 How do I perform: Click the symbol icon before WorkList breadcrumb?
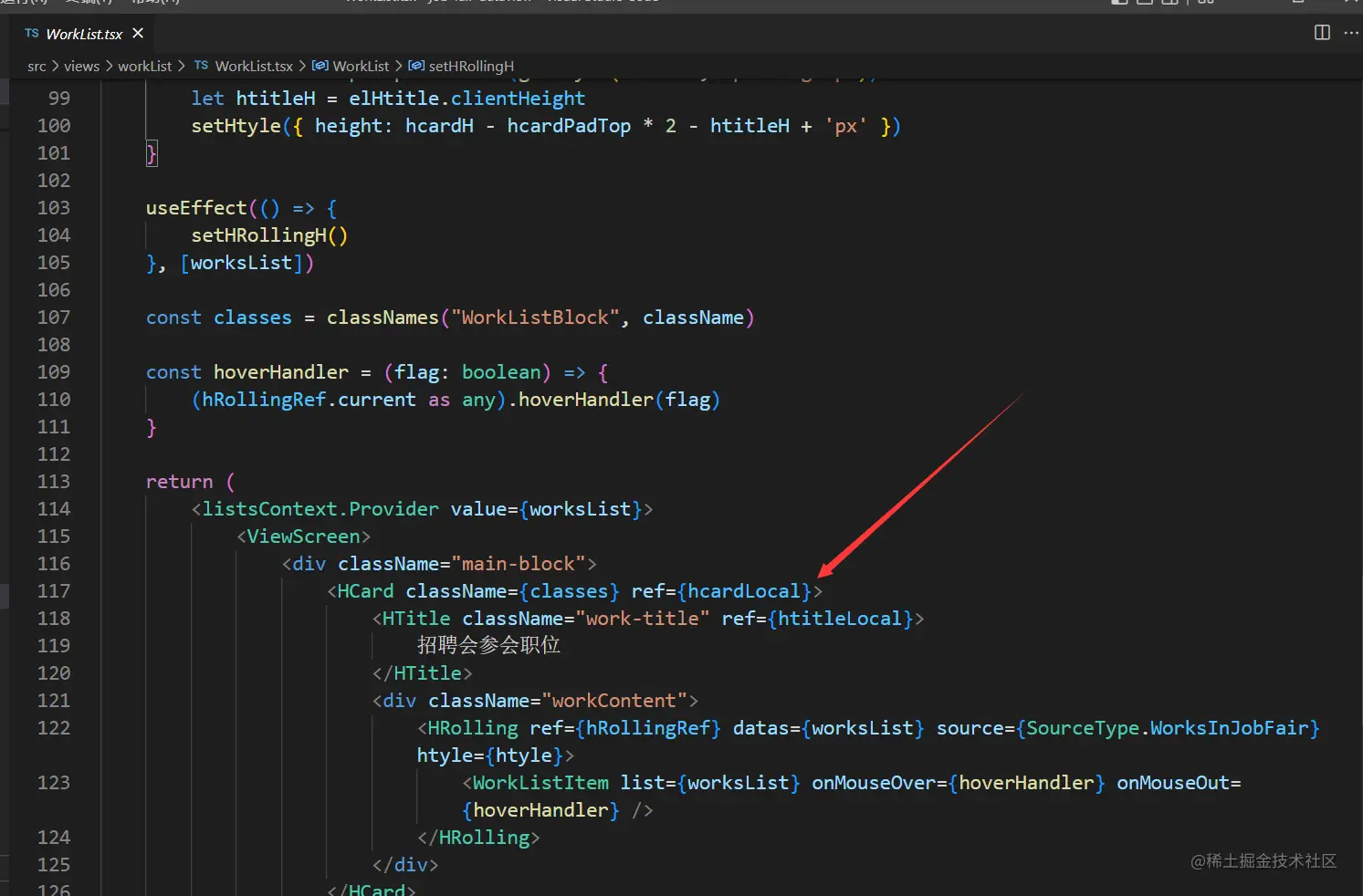pyautogui.click(x=320, y=66)
